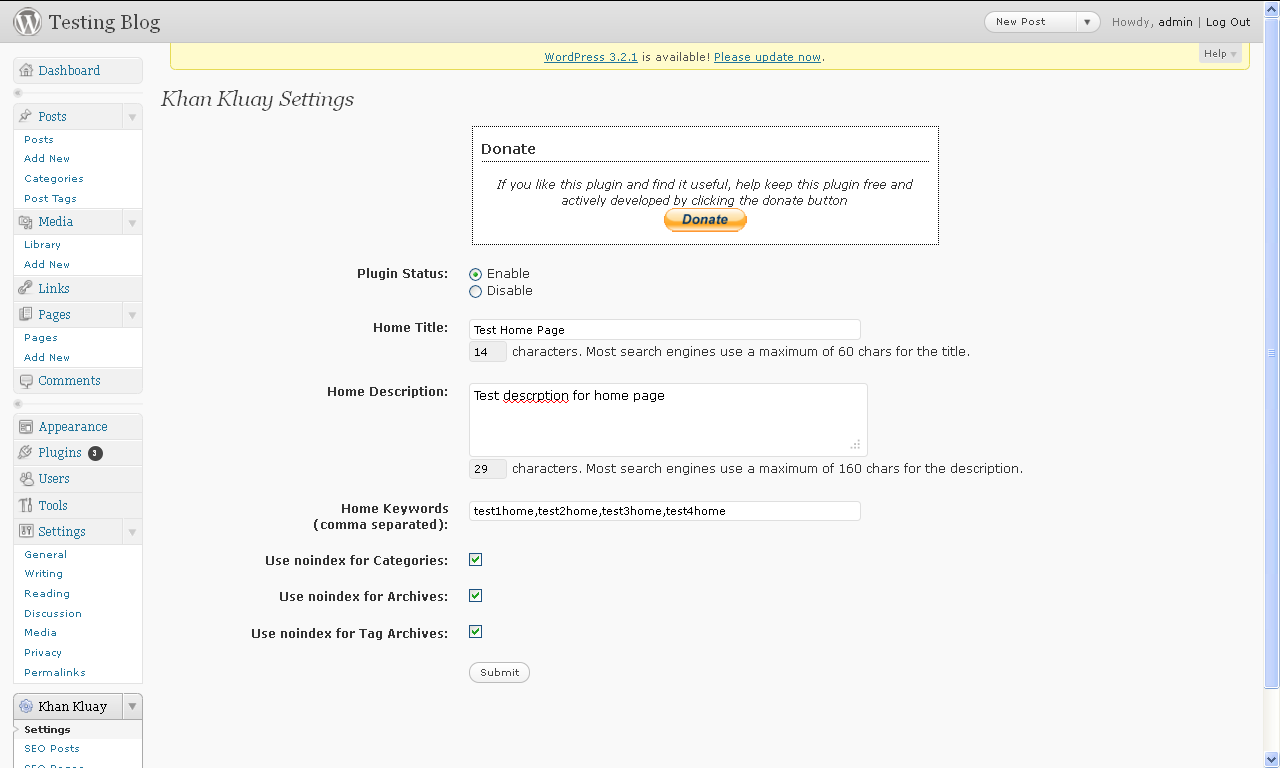
Task: Click the Khan Kluay sidebar icon
Action: pyautogui.click(x=26, y=706)
